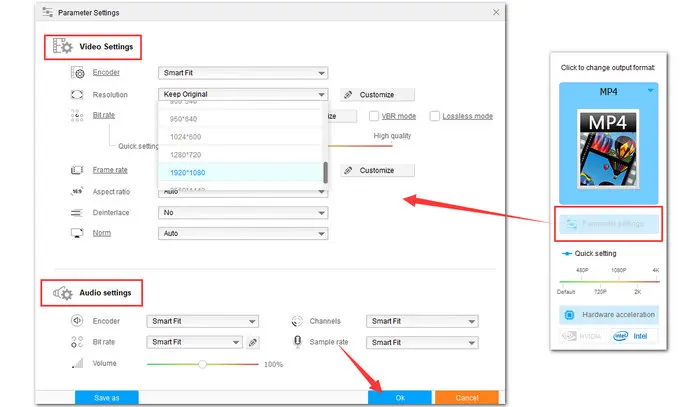Click the audio Bit rate dots icon
Image resolution: width=700 pixels, height=407 pixels.
pos(77,342)
